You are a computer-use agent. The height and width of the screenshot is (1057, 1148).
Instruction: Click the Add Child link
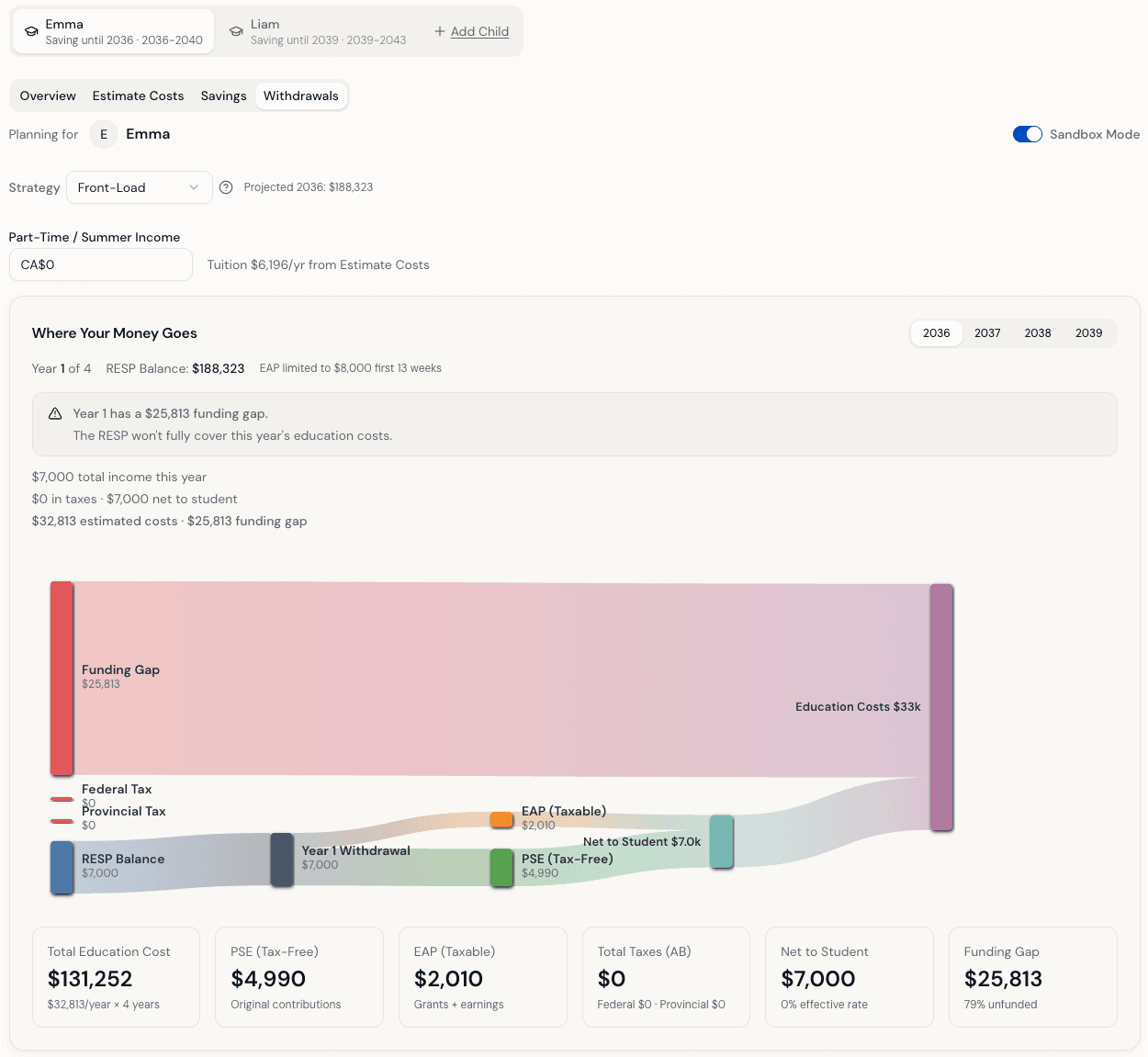tap(479, 31)
